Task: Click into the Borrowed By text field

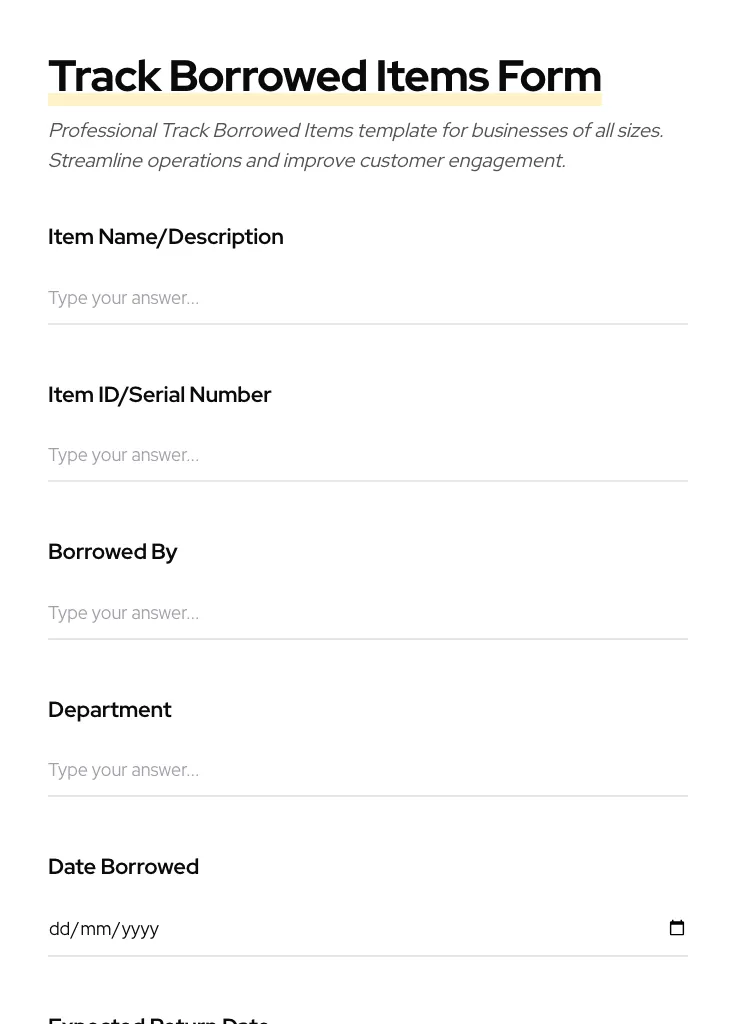Action: click(x=367, y=613)
